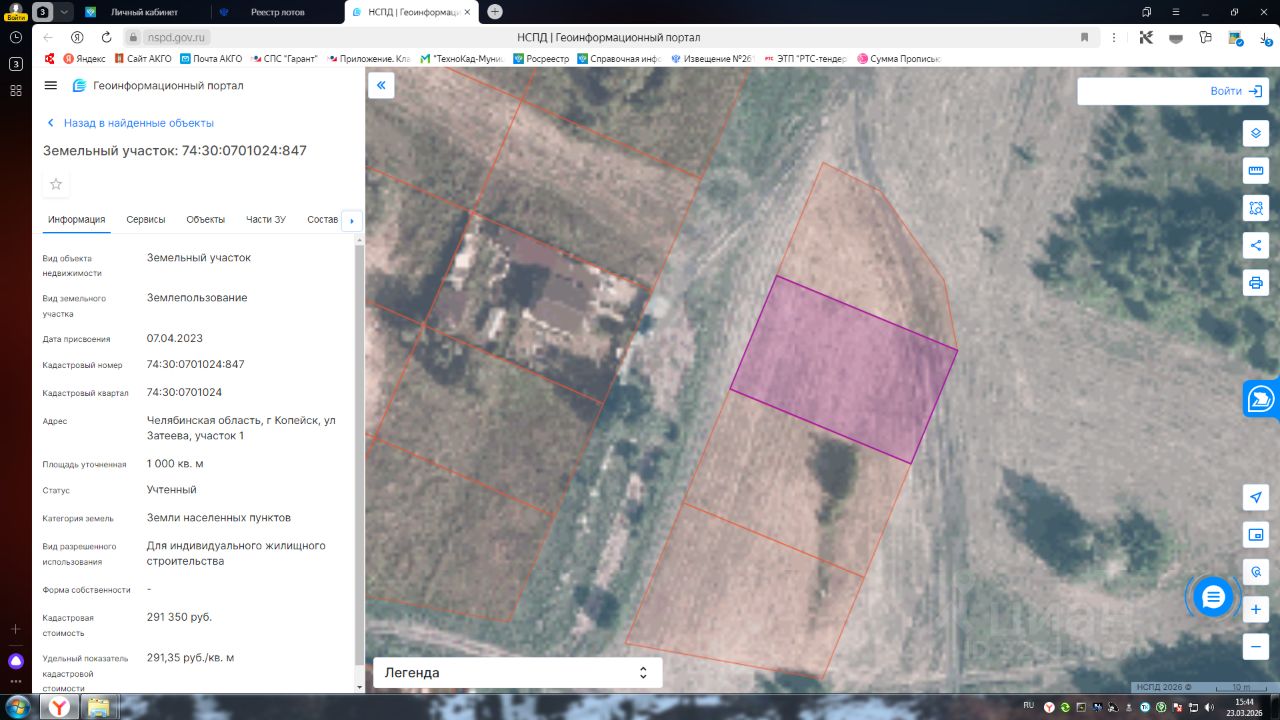This screenshot has width=1280, height=720.
Task: Switch to the Сервисы tab
Action: point(146,220)
